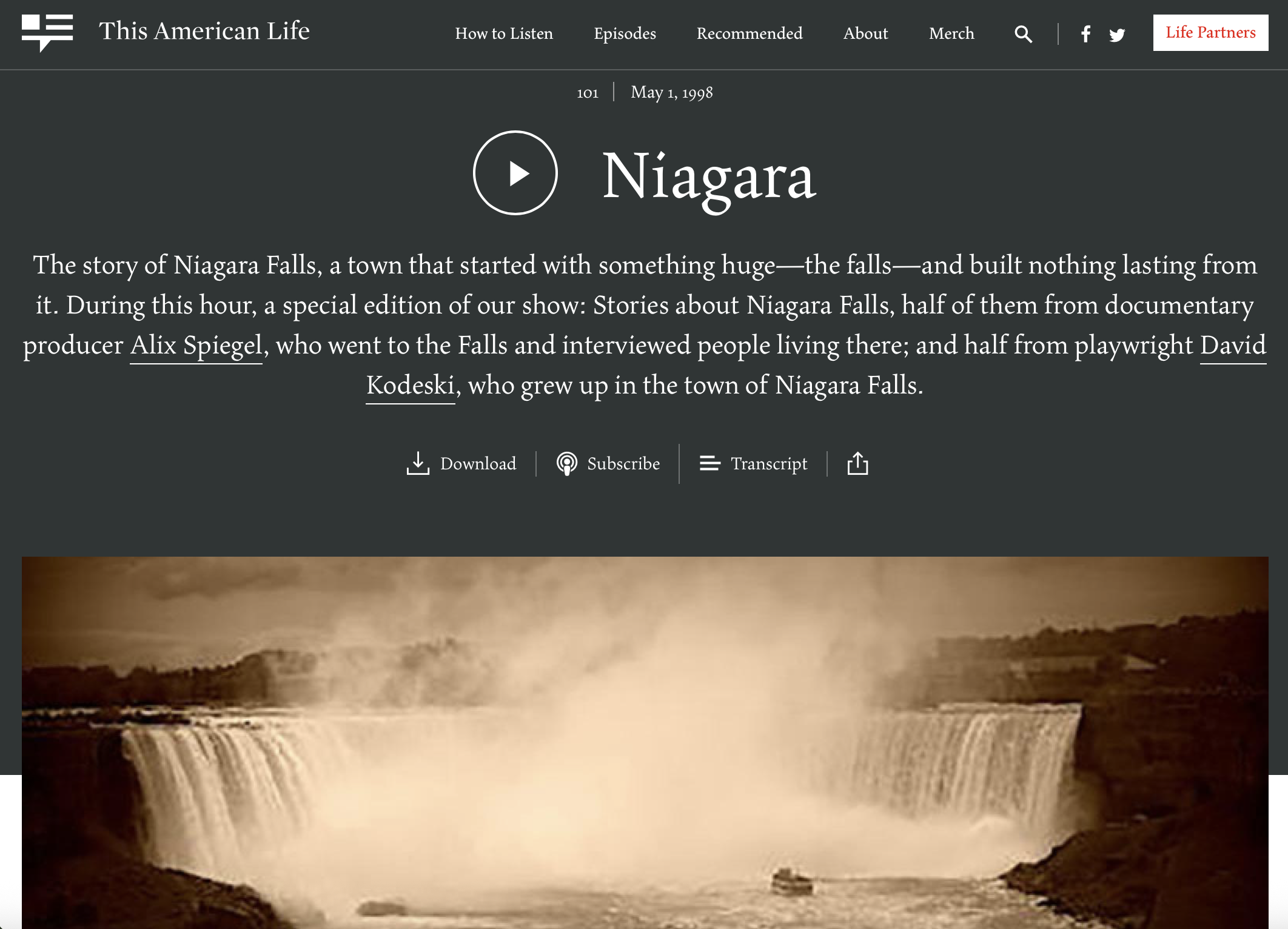Image resolution: width=1288 pixels, height=929 pixels.
Task: Open the About menu item
Action: [865, 33]
